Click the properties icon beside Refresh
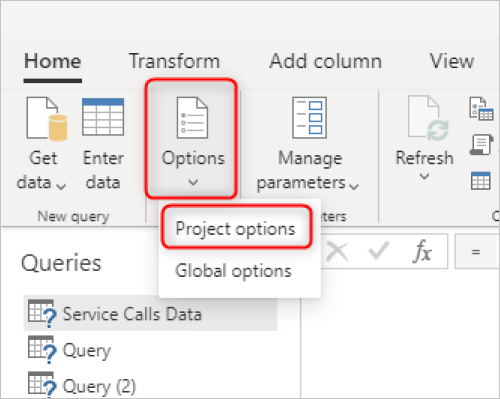Image resolution: width=500 pixels, height=399 pixels. 481,109
